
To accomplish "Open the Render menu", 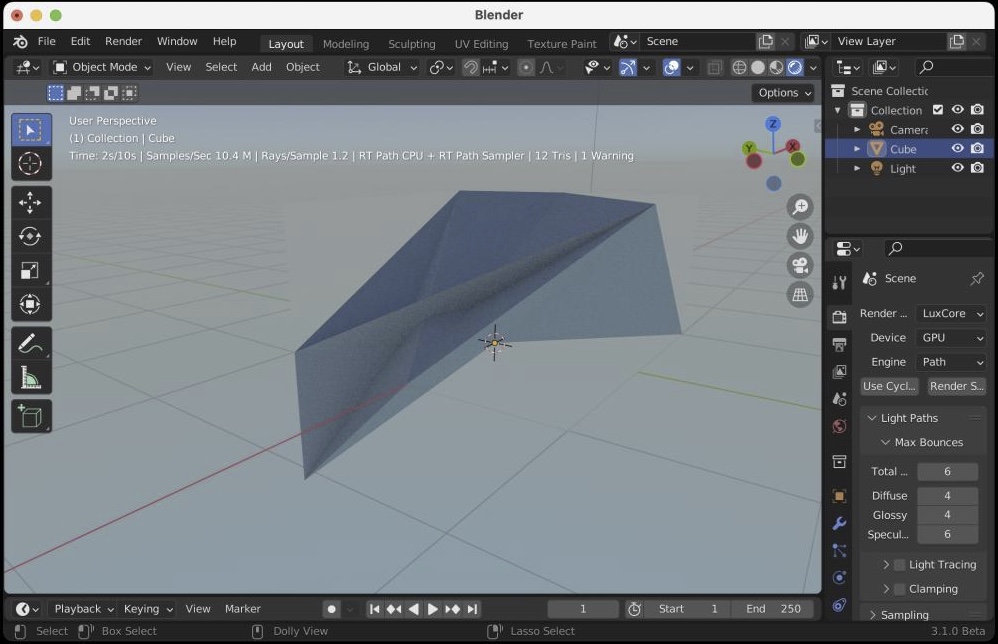I will (x=123, y=41).
